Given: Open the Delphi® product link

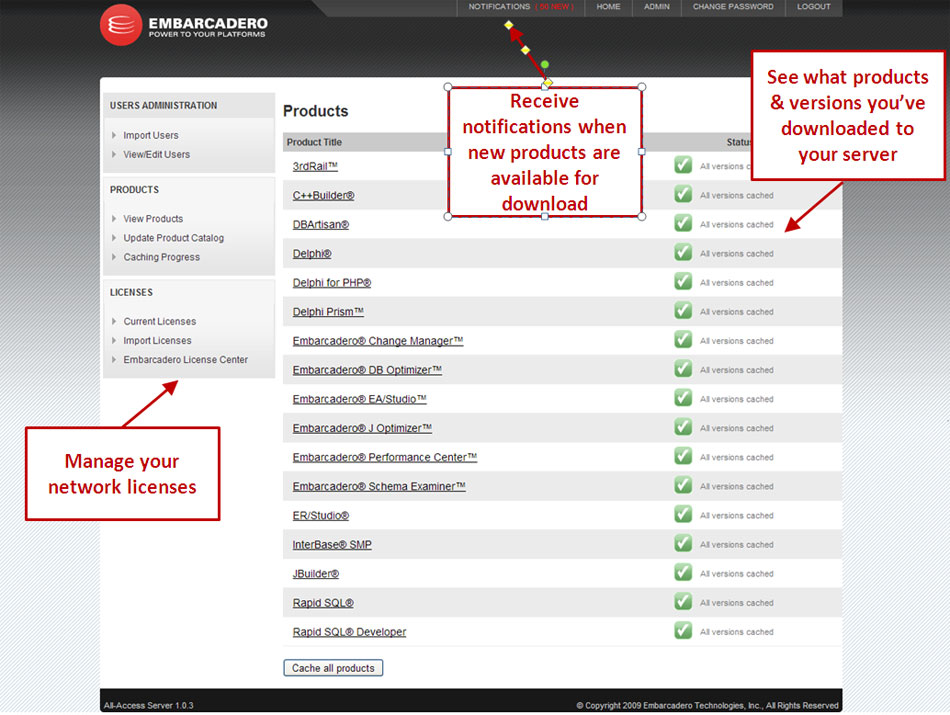Looking at the screenshot, I should pyautogui.click(x=312, y=253).
